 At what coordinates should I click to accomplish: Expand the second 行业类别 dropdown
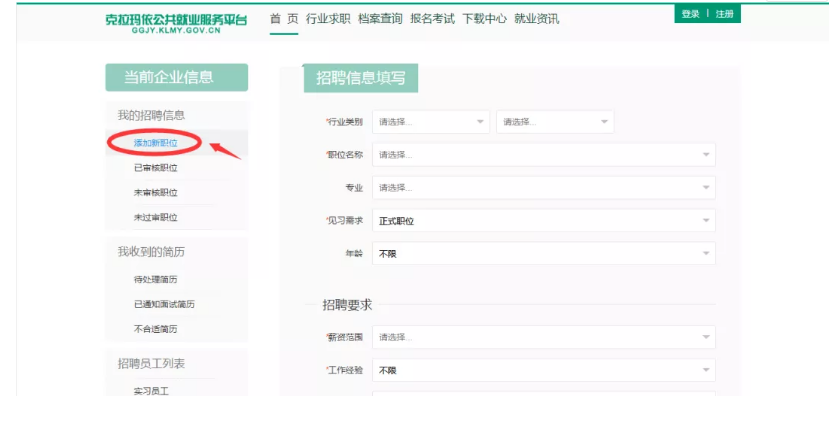555,122
